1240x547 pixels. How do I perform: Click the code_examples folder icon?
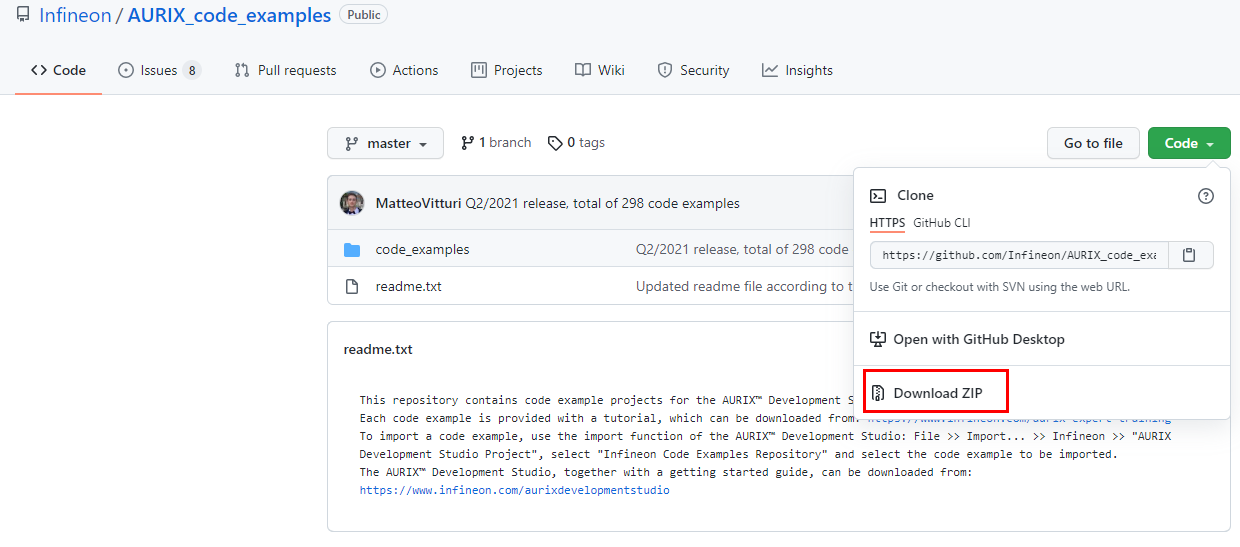tap(352, 249)
